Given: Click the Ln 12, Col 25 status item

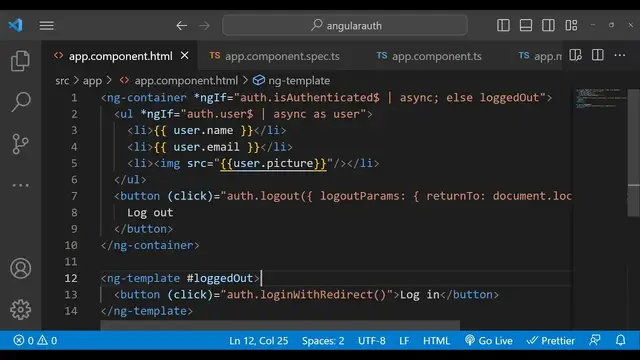Looking at the screenshot, I should [259, 340].
